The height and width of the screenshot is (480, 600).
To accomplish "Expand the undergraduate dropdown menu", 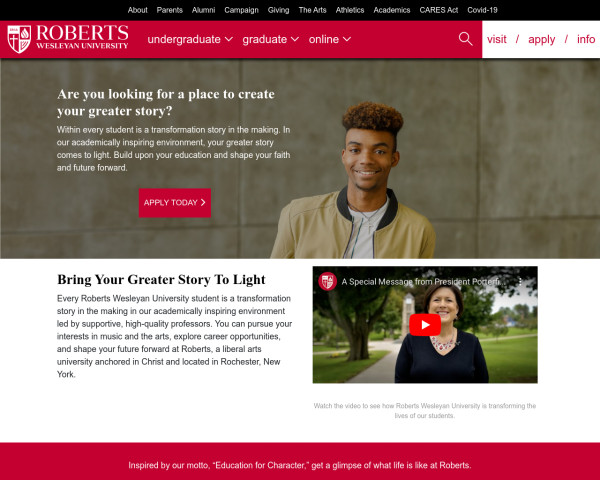I will (x=190, y=39).
